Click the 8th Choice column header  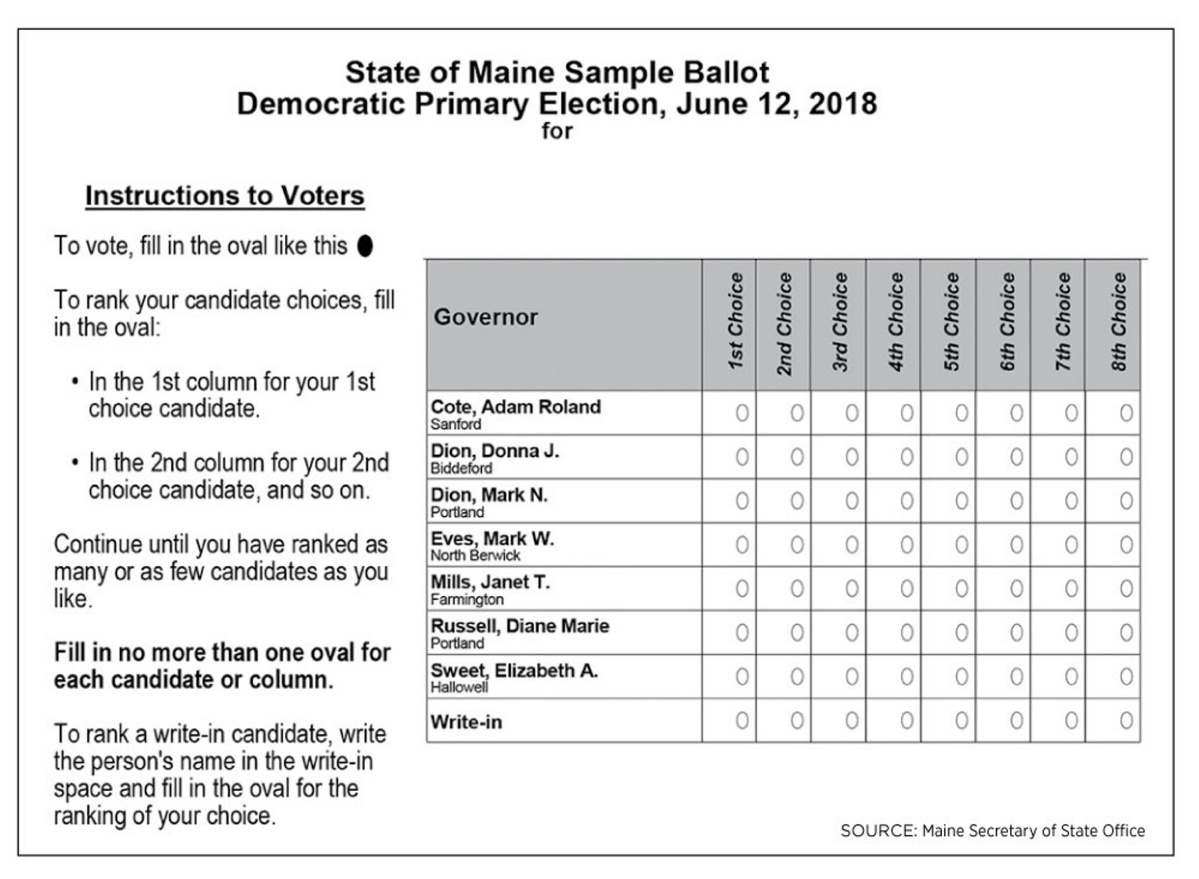(1119, 324)
